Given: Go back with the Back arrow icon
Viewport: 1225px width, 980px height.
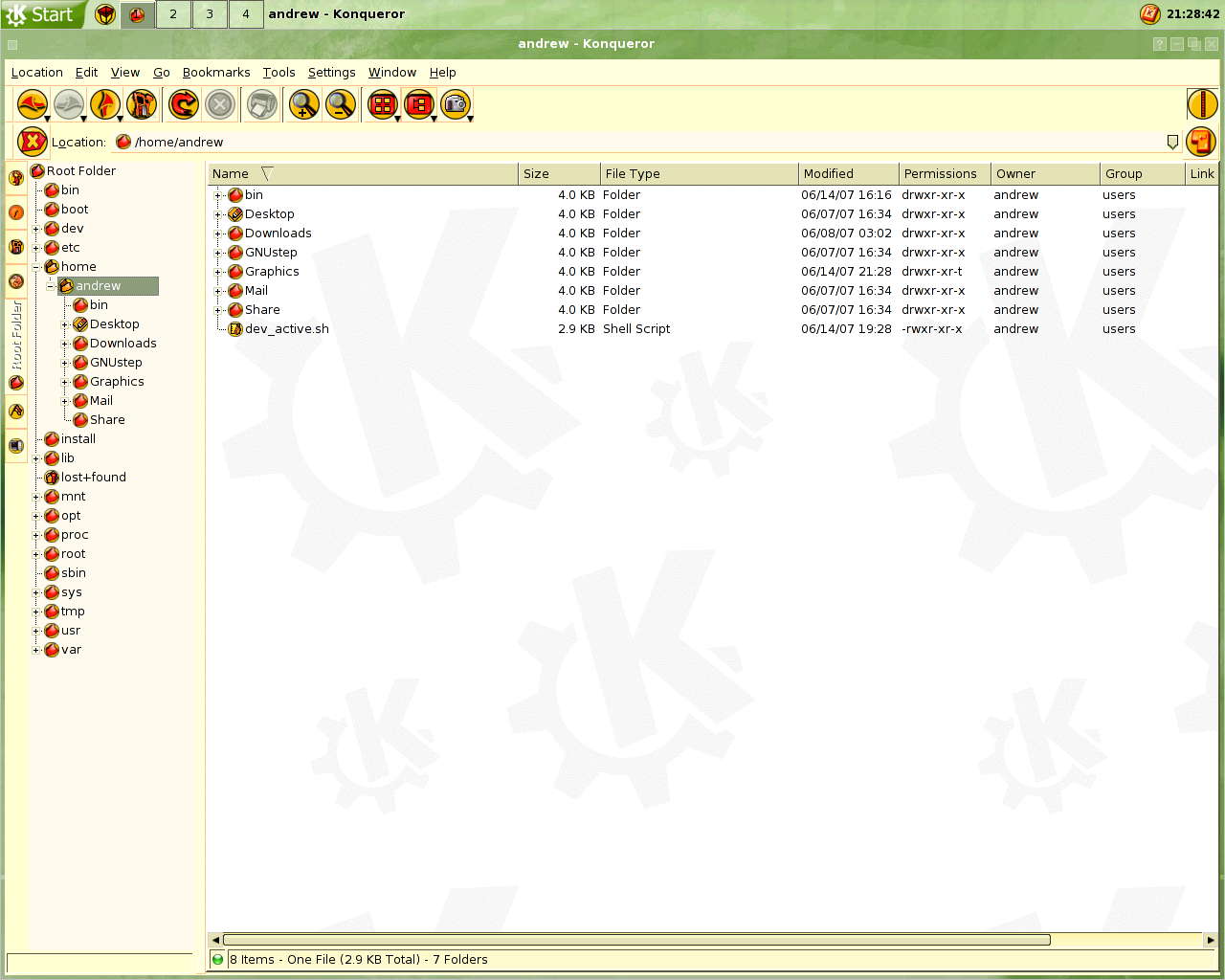Looking at the screenshot, I should tap(32, 104).
